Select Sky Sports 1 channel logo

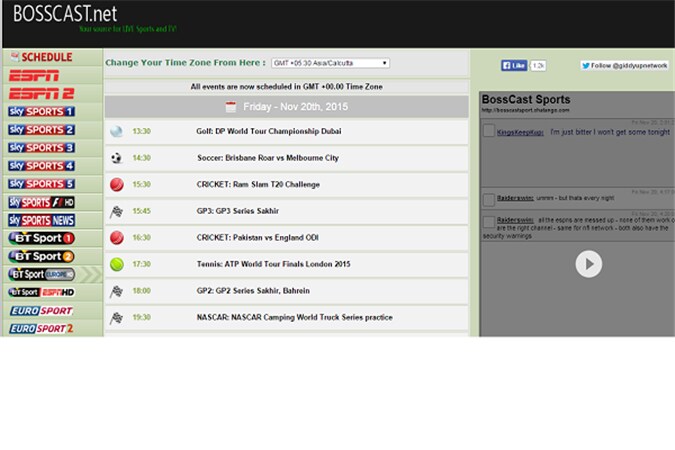(x=41, y=112)
